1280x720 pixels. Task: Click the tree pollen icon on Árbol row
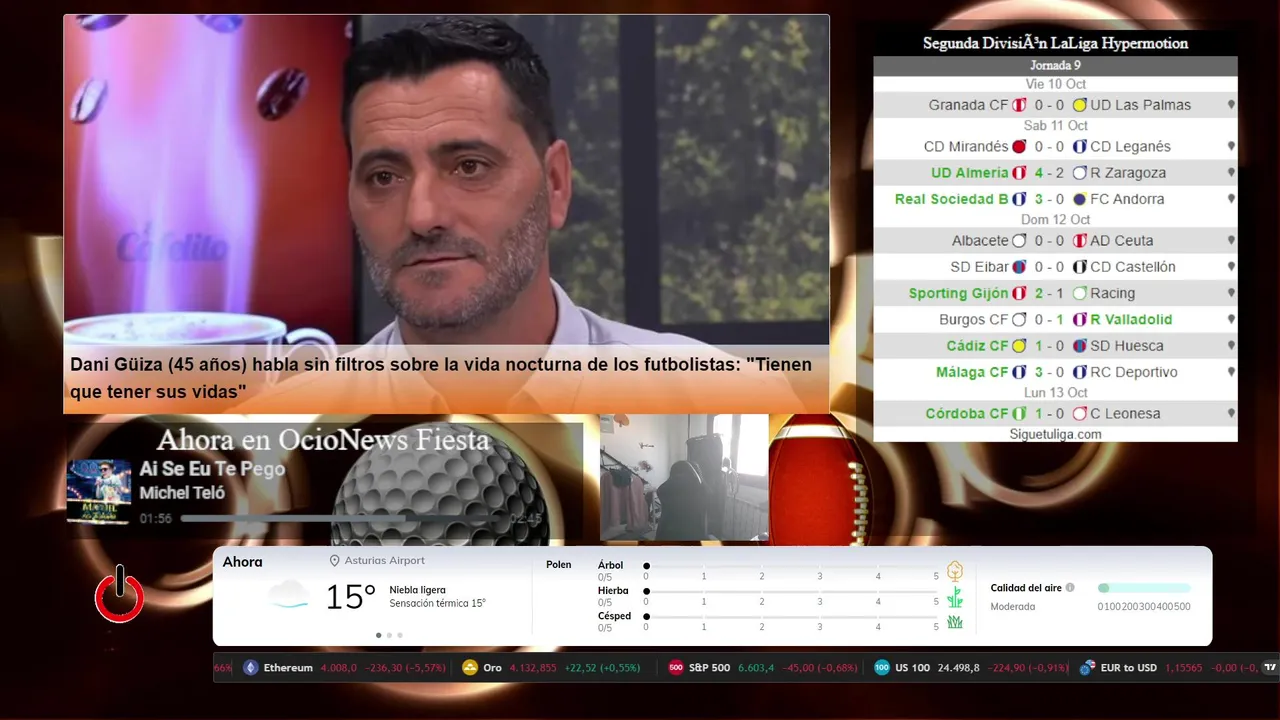coord(955,571)
